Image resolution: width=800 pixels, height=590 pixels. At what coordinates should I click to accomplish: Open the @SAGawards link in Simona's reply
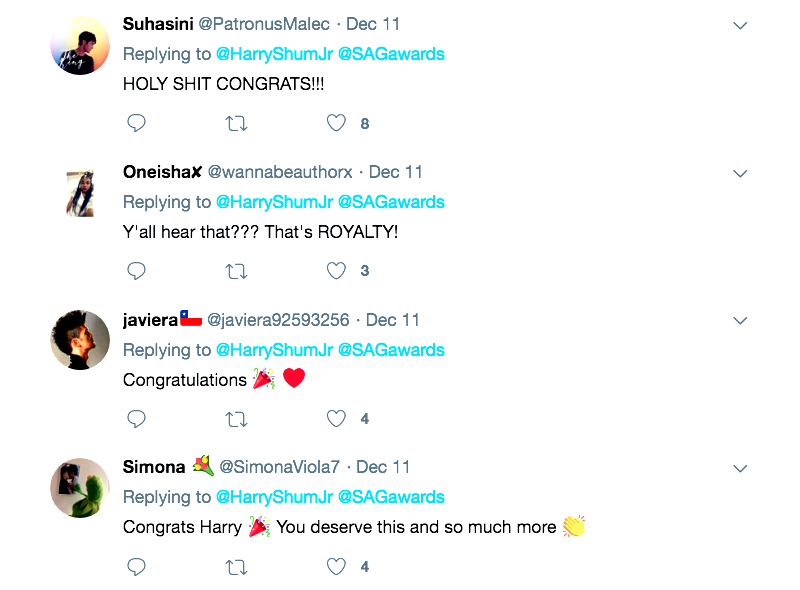(x=391, y=497)
